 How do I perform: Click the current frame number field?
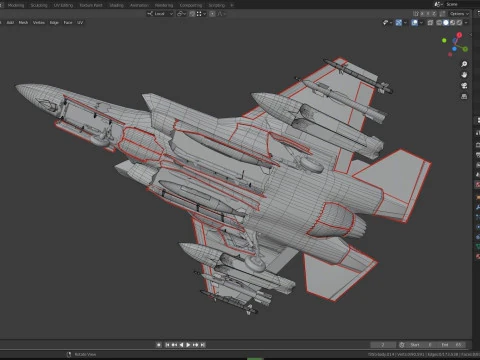383,345
